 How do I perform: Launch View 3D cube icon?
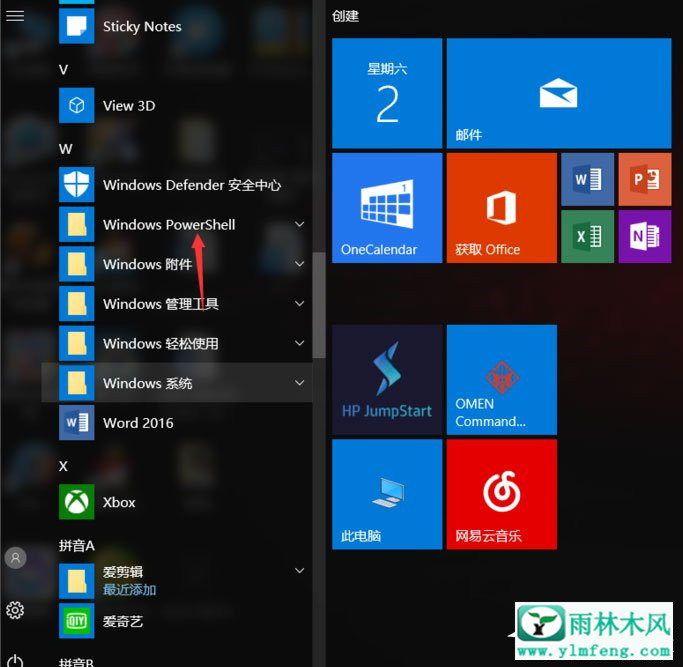click(77, 105)
